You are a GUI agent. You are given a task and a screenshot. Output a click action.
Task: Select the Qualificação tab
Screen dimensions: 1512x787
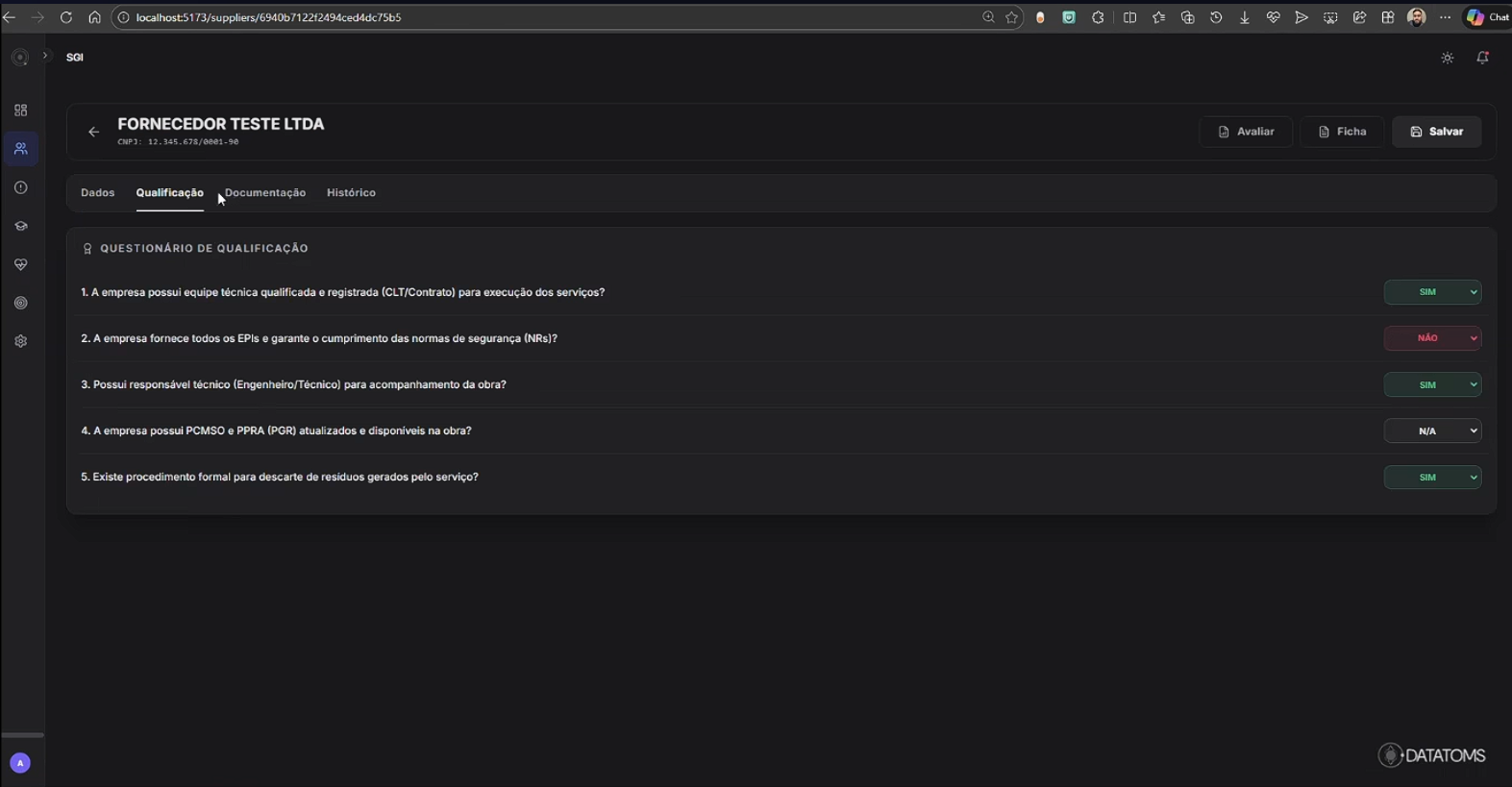click(x=169, y=193)
